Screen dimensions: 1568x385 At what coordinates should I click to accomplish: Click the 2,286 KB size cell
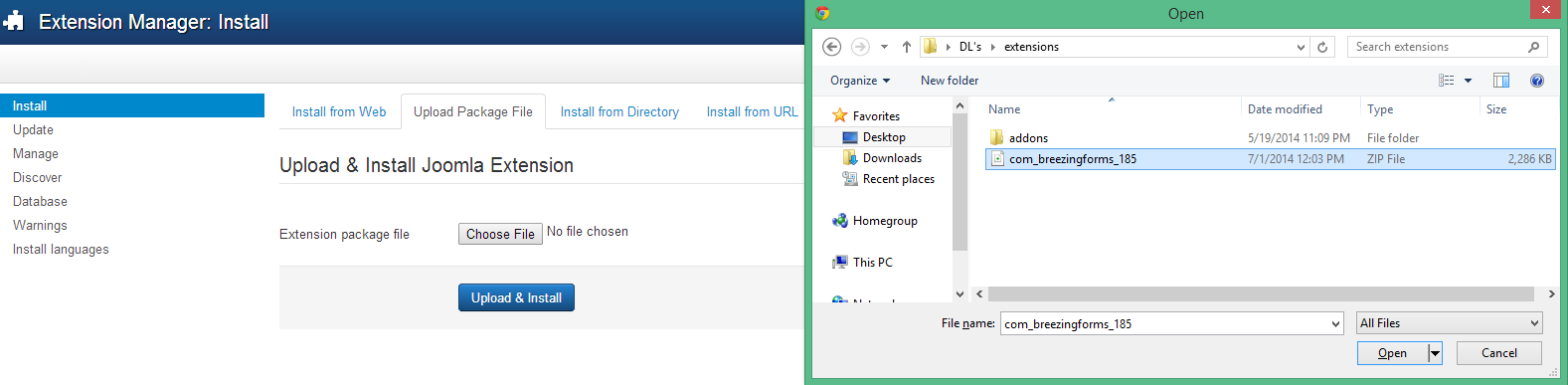[x=1529, y=159]
